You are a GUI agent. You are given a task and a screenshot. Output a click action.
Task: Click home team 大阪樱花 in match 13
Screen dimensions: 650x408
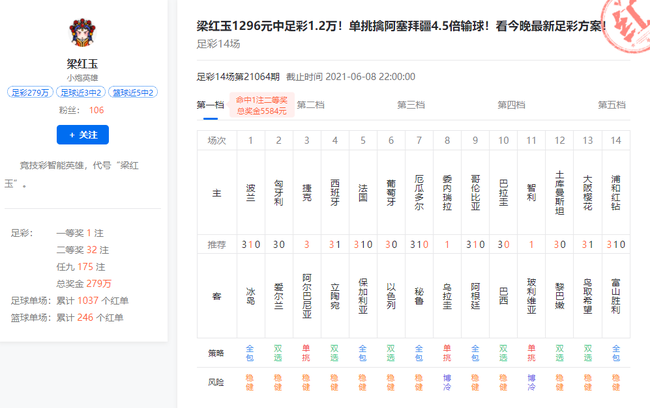(588, 193)
